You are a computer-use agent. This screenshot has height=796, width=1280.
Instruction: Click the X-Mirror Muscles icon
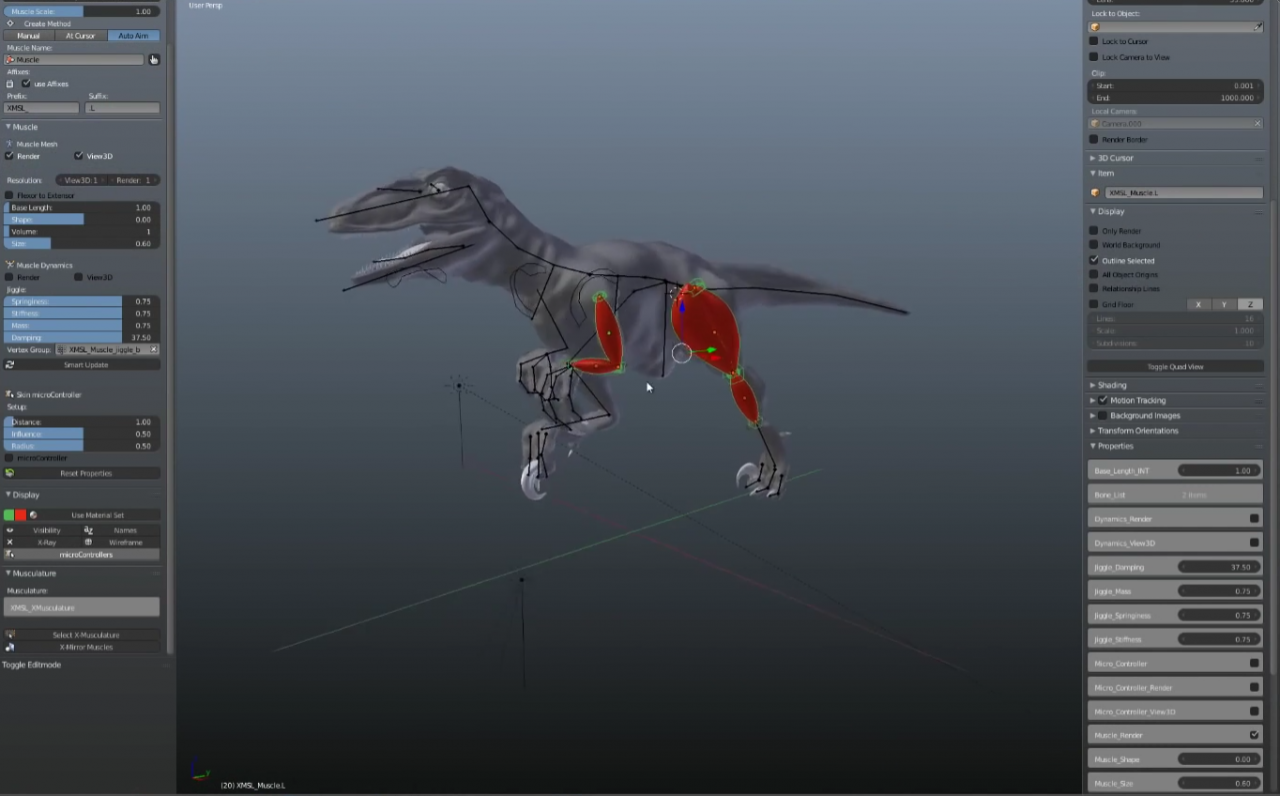pyautogui.click(x=10, y=647)
